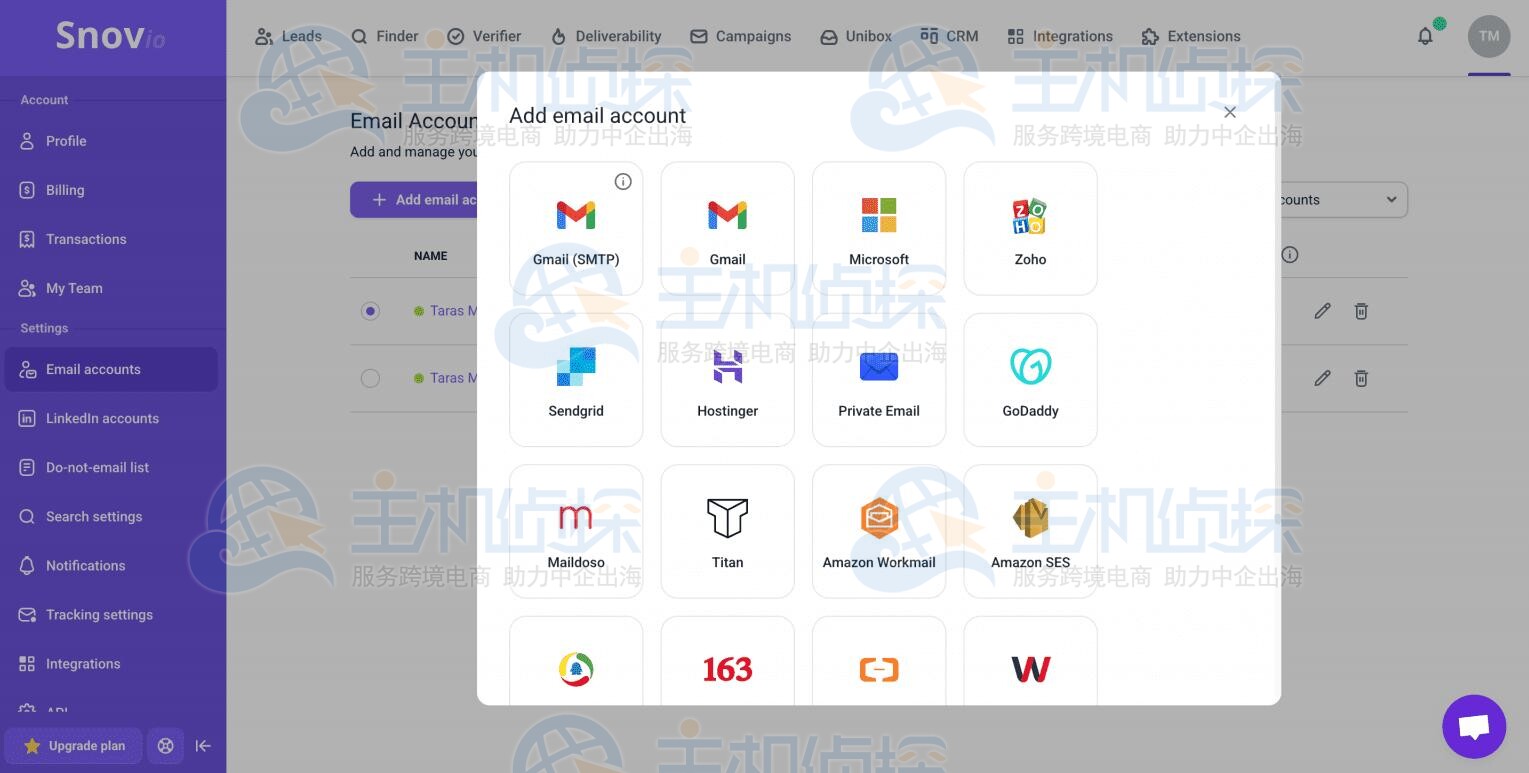Connect a Sendgrid email account

(576, 380)
